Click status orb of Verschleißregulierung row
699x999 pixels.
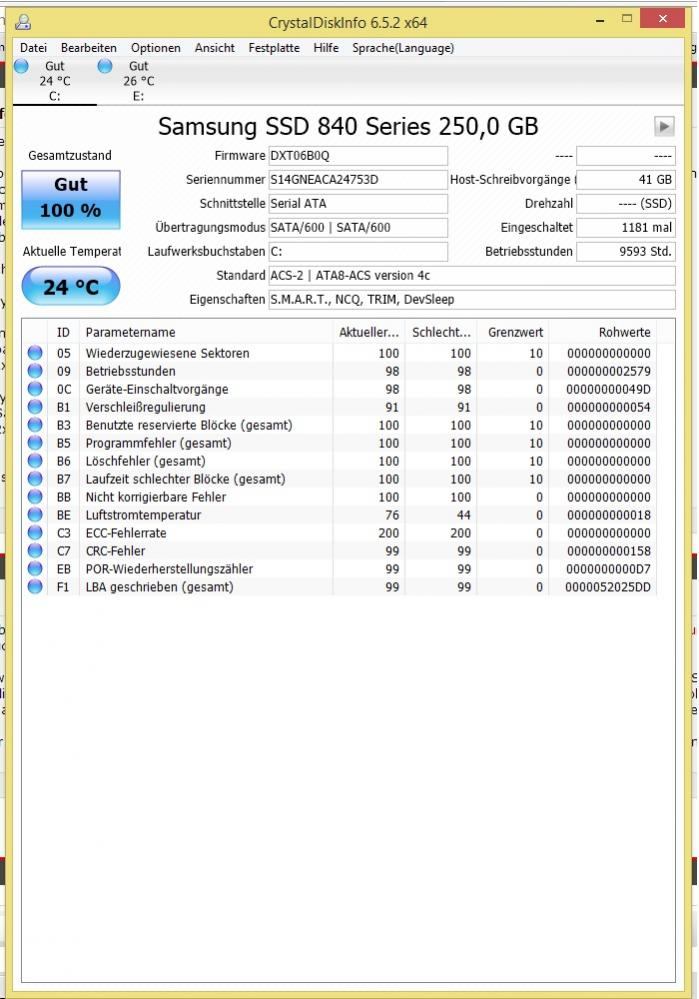[x=35, y=407]
